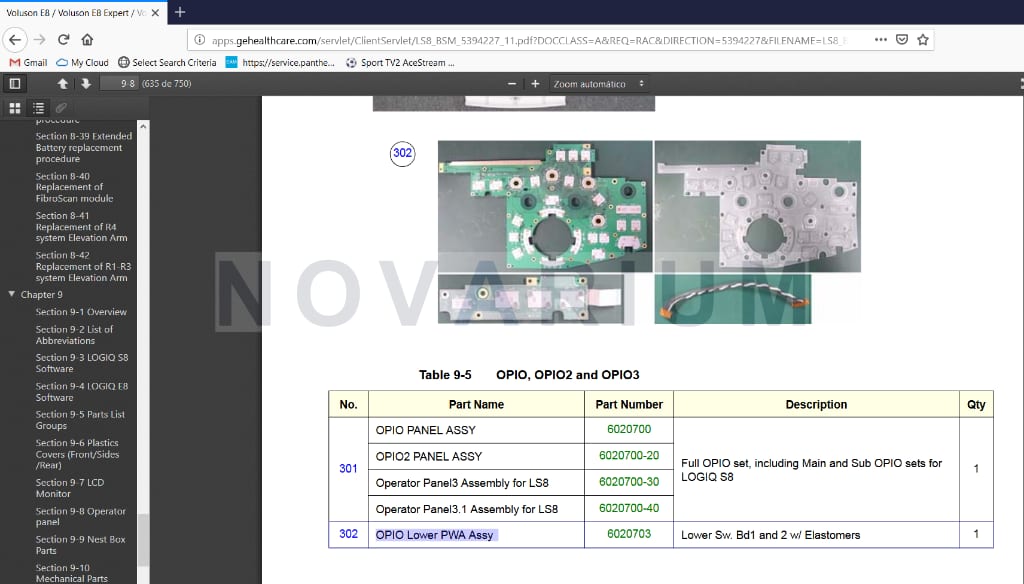
Task: Open Section 9-1 Overview
Action: (x=81, y=312)
